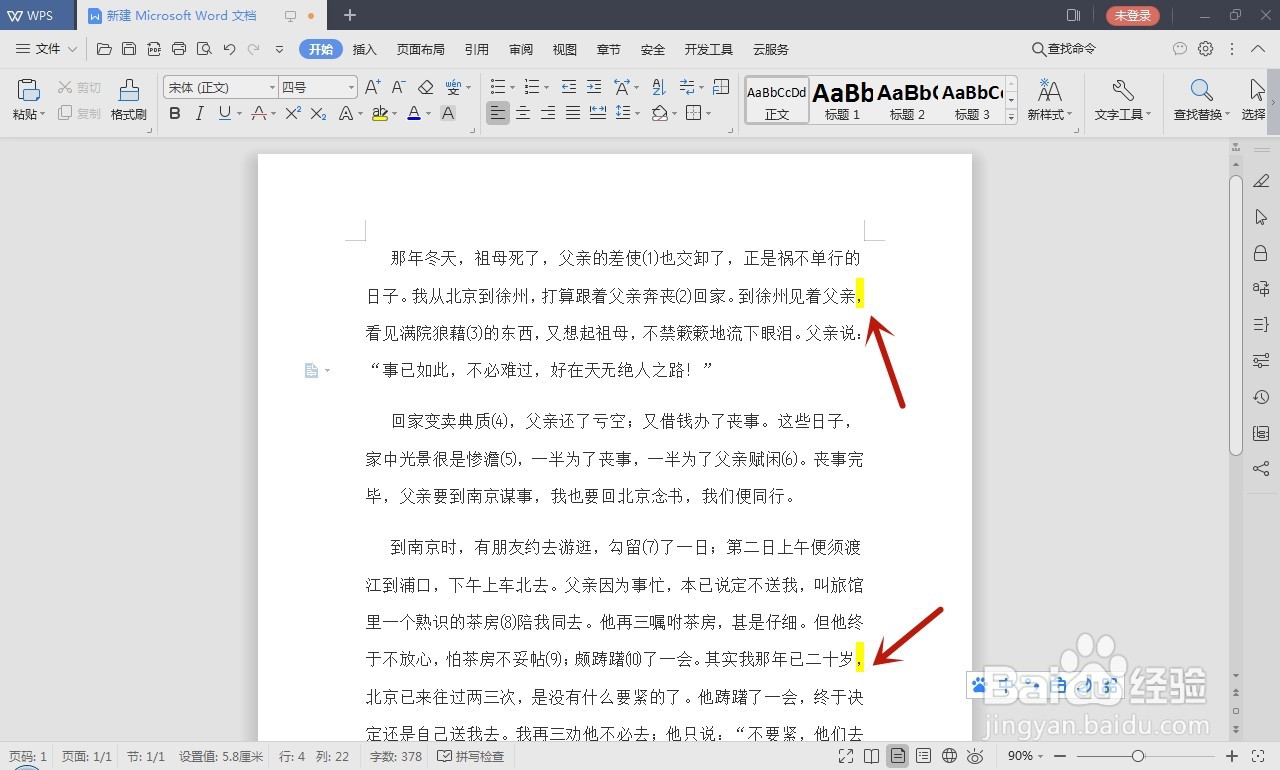The height and width of the screenshot is (770, 1280).
Task: Add a new document tab with plus button
Action: coord(349,15)
